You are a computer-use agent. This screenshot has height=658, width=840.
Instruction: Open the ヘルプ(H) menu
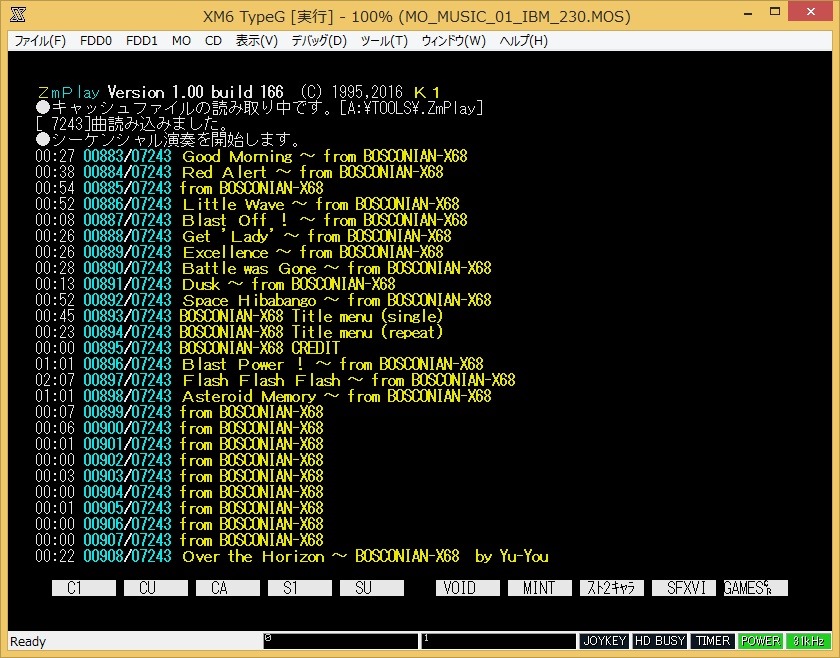pyautogui.click(x=523, y=41)
